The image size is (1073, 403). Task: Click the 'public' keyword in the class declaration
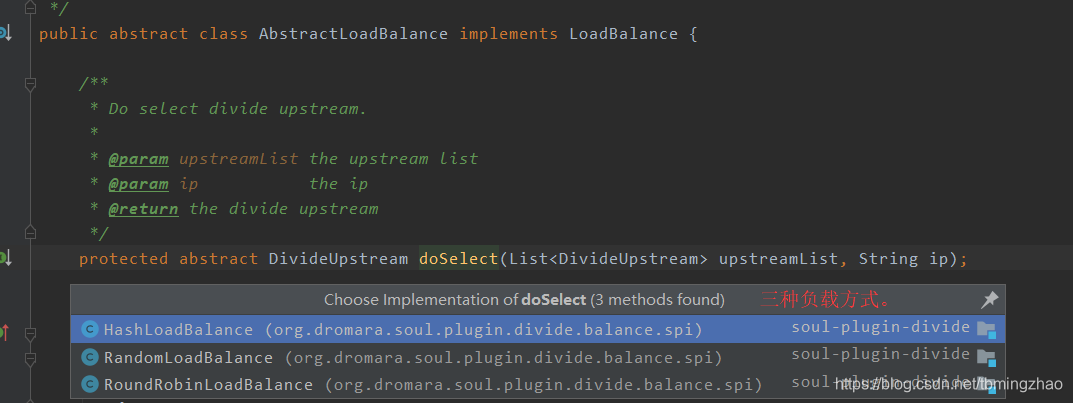[68, 34]
